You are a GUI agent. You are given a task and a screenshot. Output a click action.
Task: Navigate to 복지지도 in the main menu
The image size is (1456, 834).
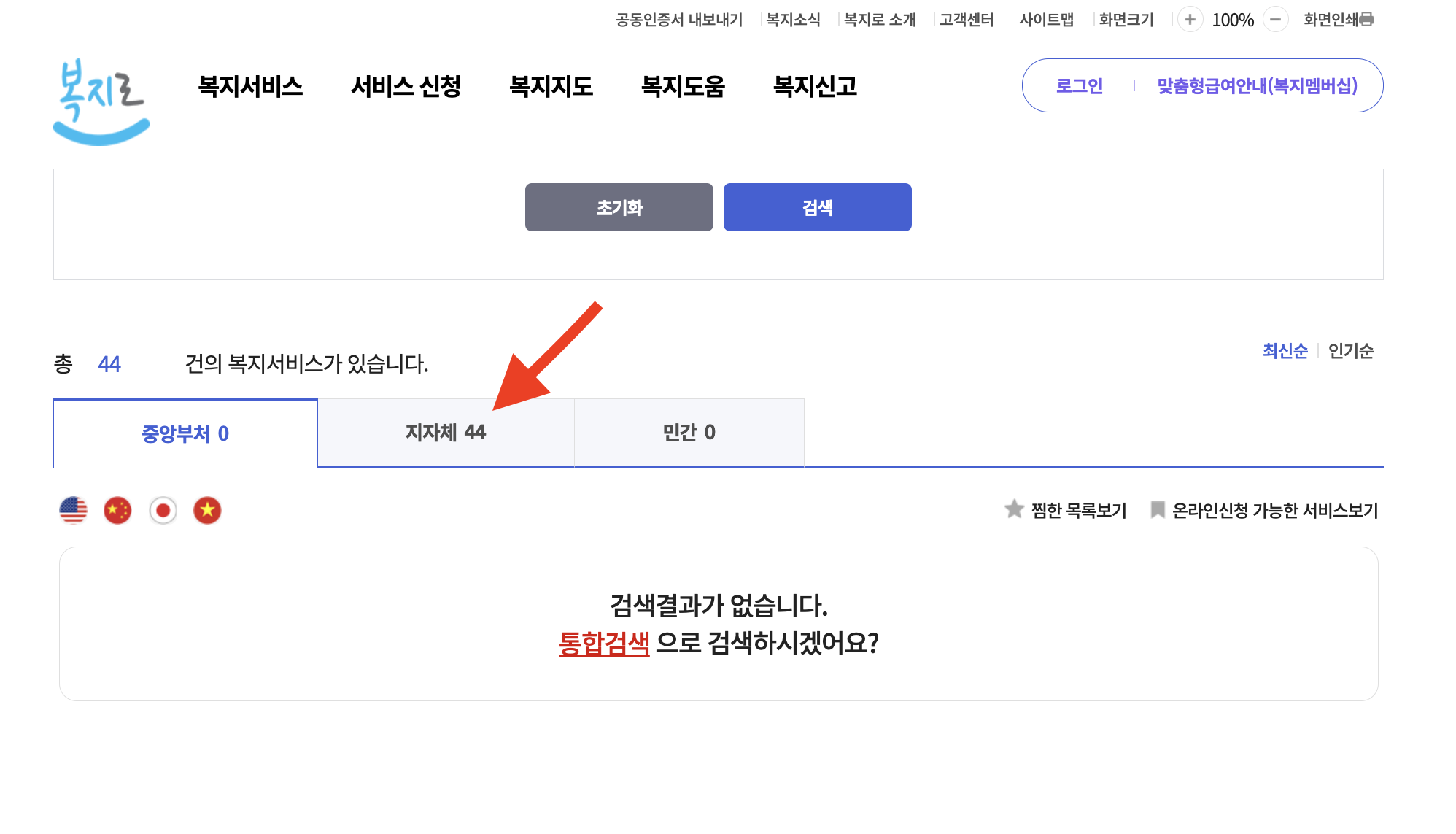pos(551,86)
